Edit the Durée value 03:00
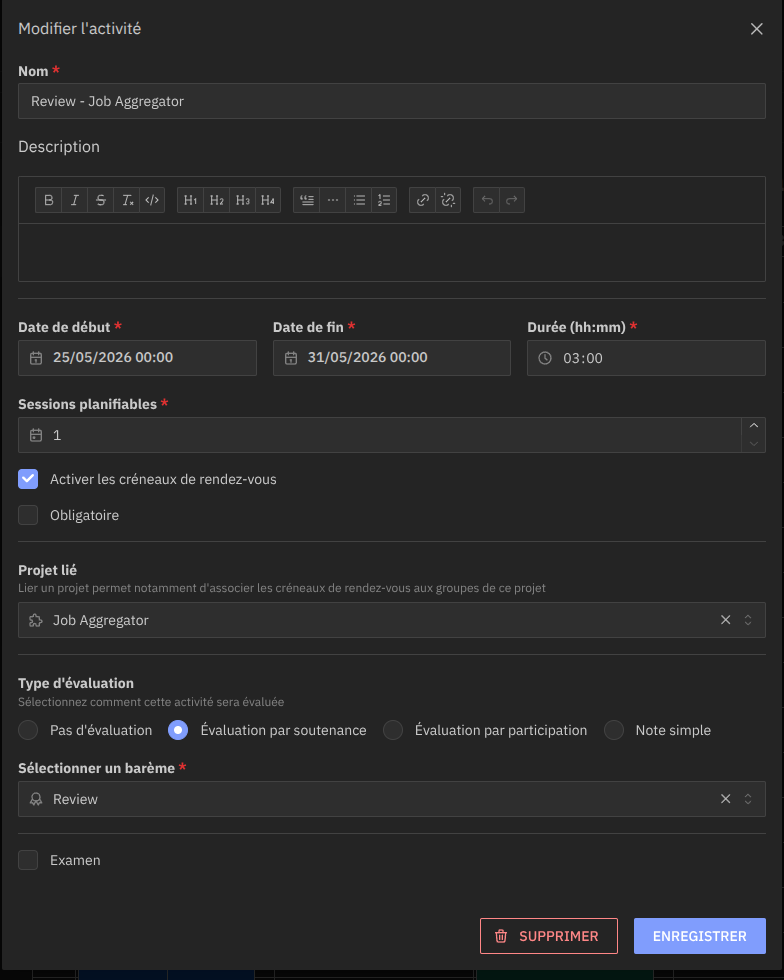The width and height of the screenshot is (784, 980). (646, 358)
